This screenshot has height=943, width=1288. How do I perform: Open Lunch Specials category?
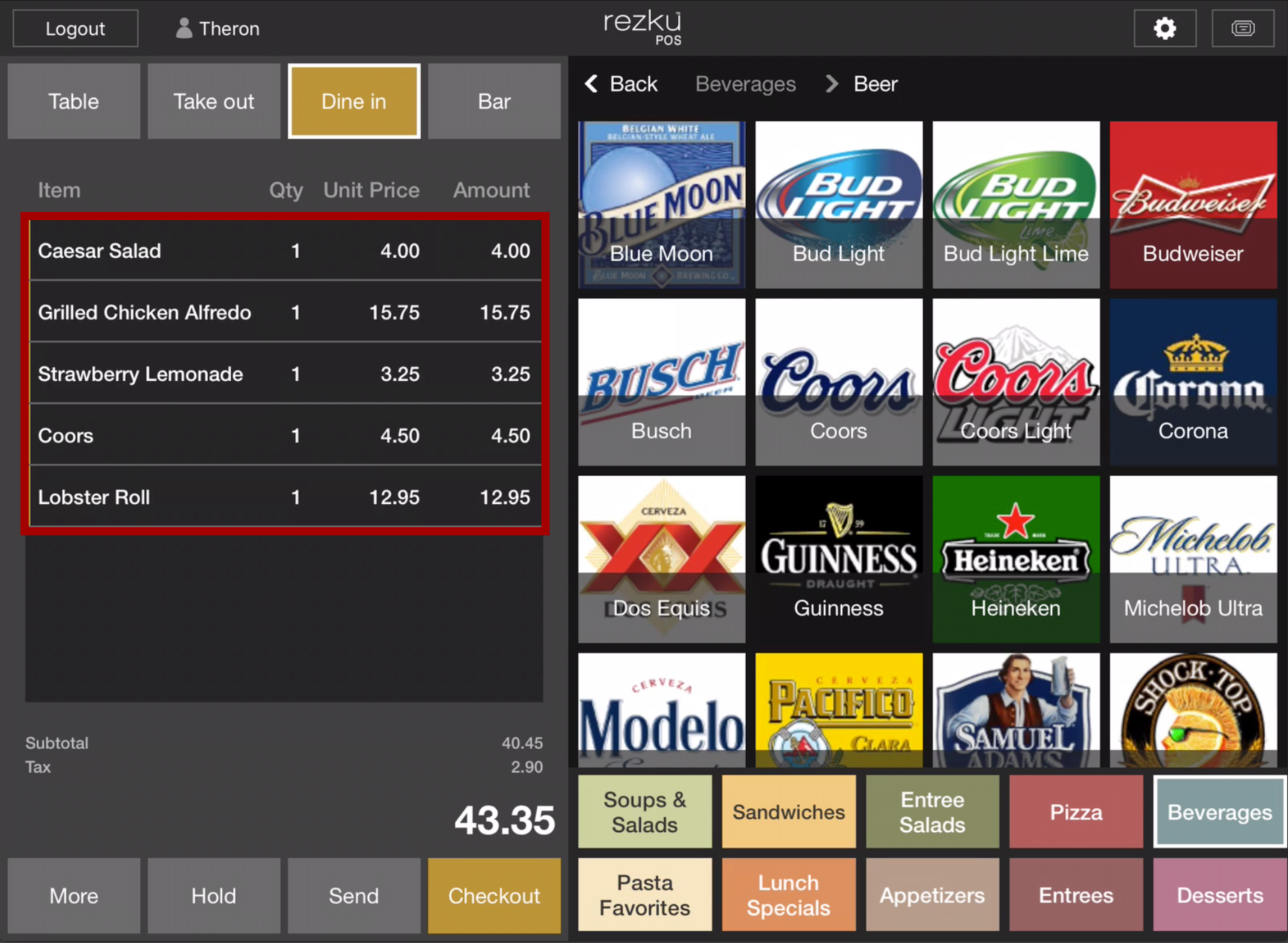click(x=789, y=894)
